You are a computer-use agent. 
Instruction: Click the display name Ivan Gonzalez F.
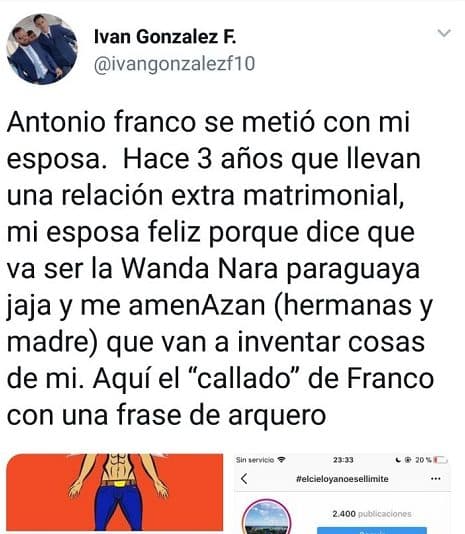click(x=165, y=36)
